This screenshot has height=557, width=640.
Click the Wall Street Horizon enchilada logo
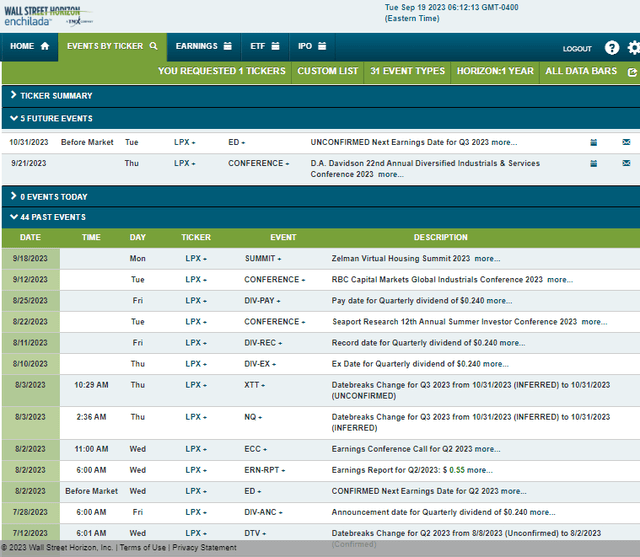(x=48, y=16)
